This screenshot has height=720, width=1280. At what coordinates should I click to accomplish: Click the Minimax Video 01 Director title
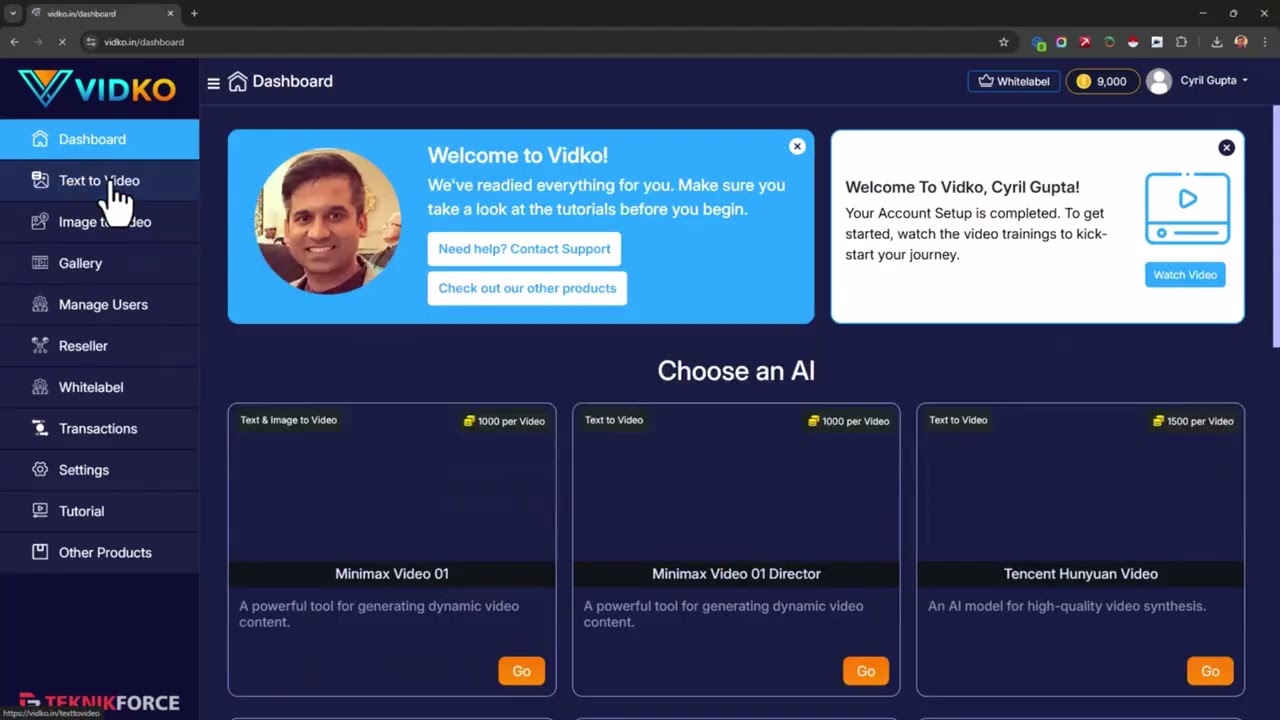[736, 574]
